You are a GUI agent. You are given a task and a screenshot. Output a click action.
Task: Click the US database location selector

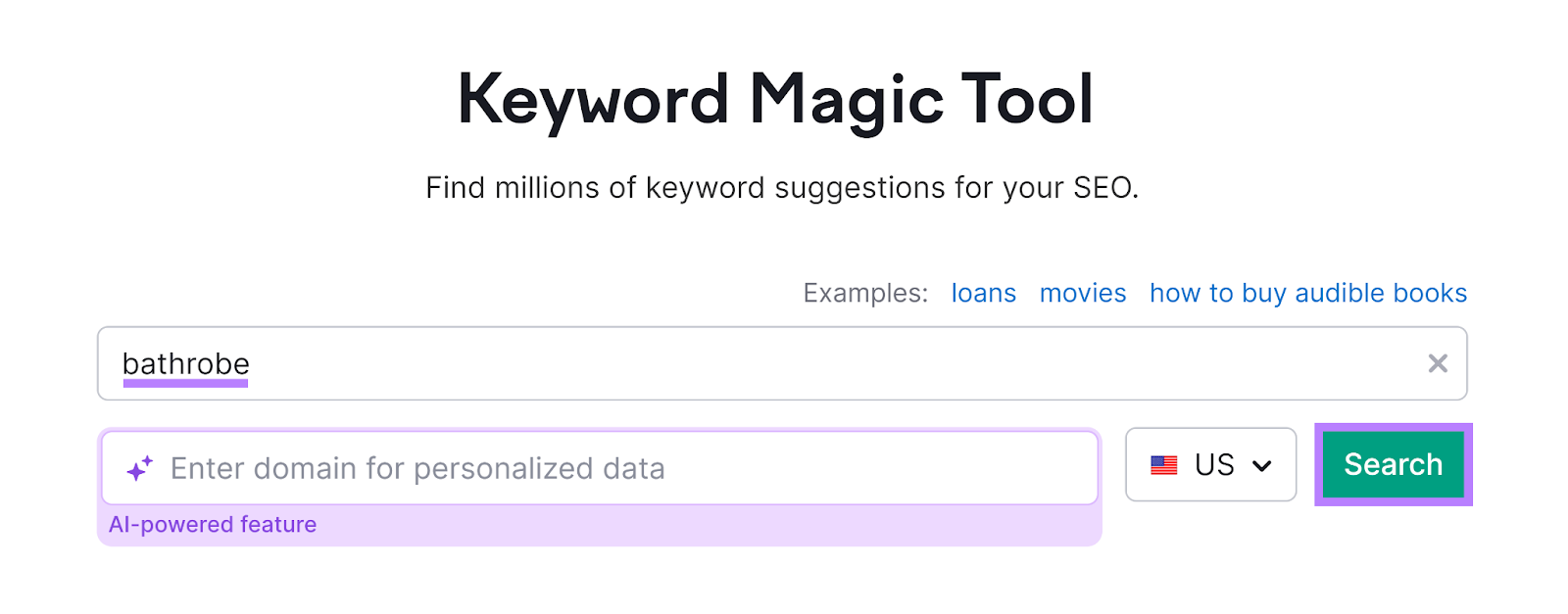pyautogui.click(x=1210, y=465)
